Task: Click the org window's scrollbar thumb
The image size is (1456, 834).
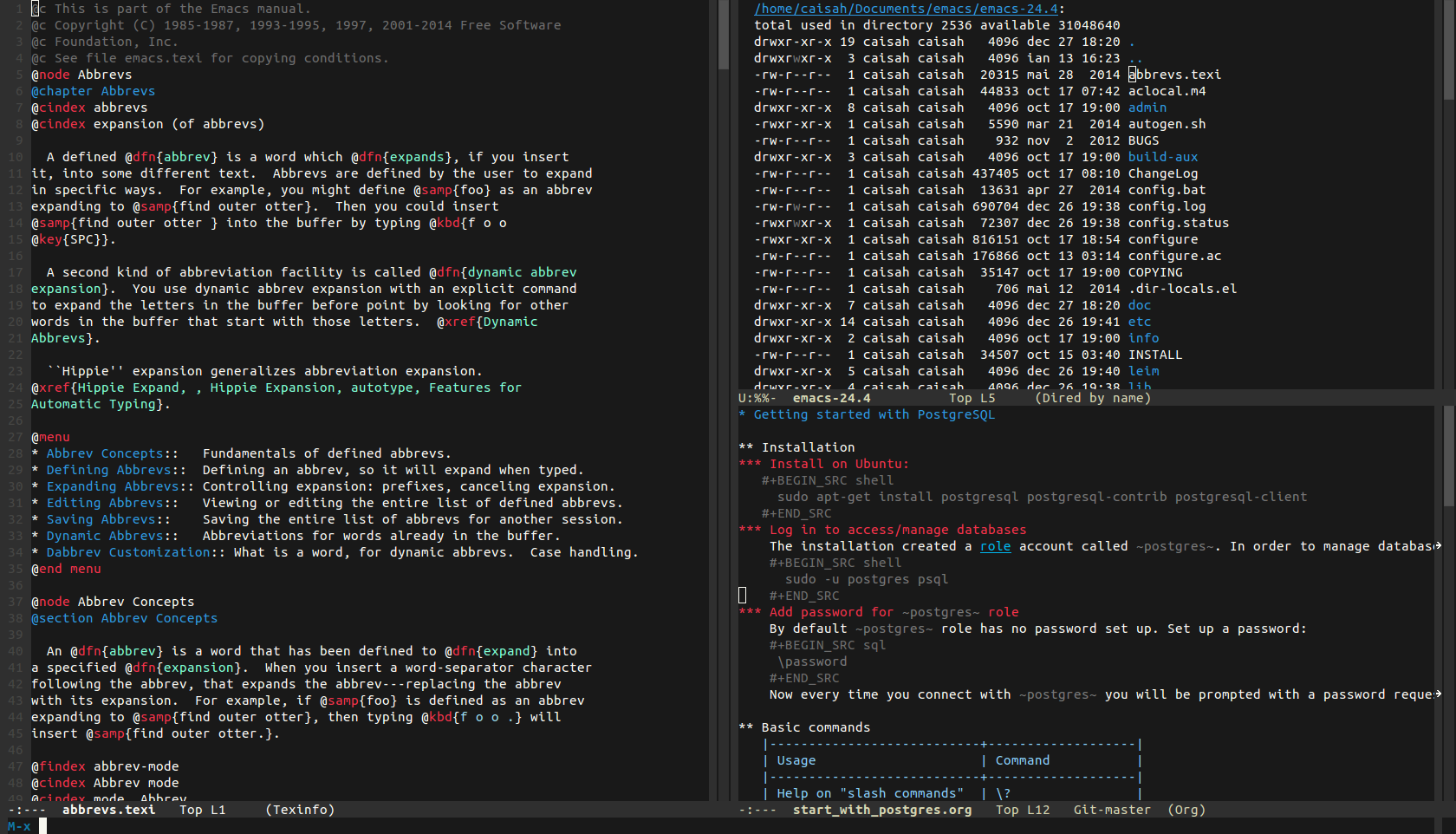Action: click(1449, 457)
